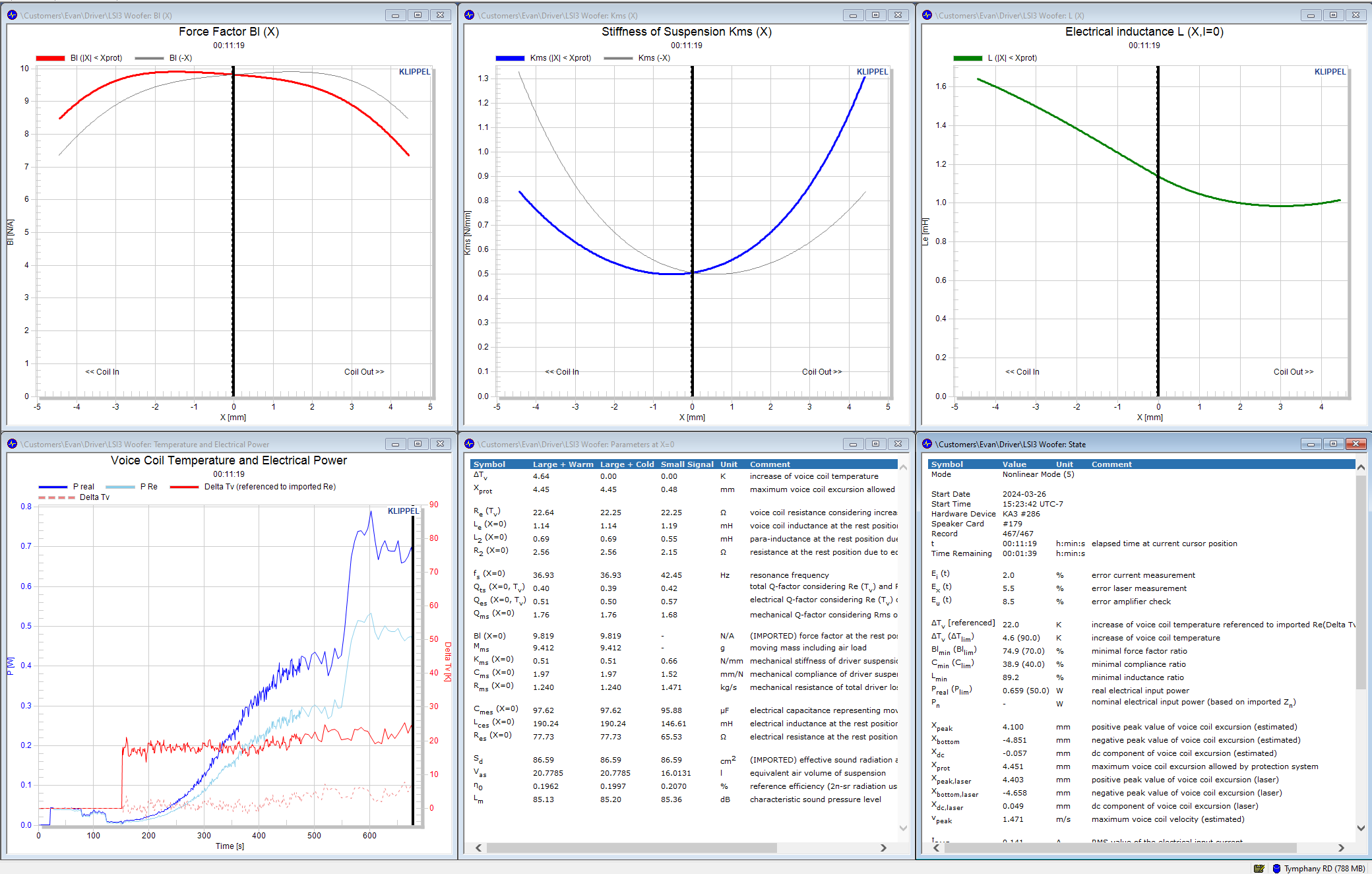Select the Time Remaining 00:01:39 value

coord(1019,553)
